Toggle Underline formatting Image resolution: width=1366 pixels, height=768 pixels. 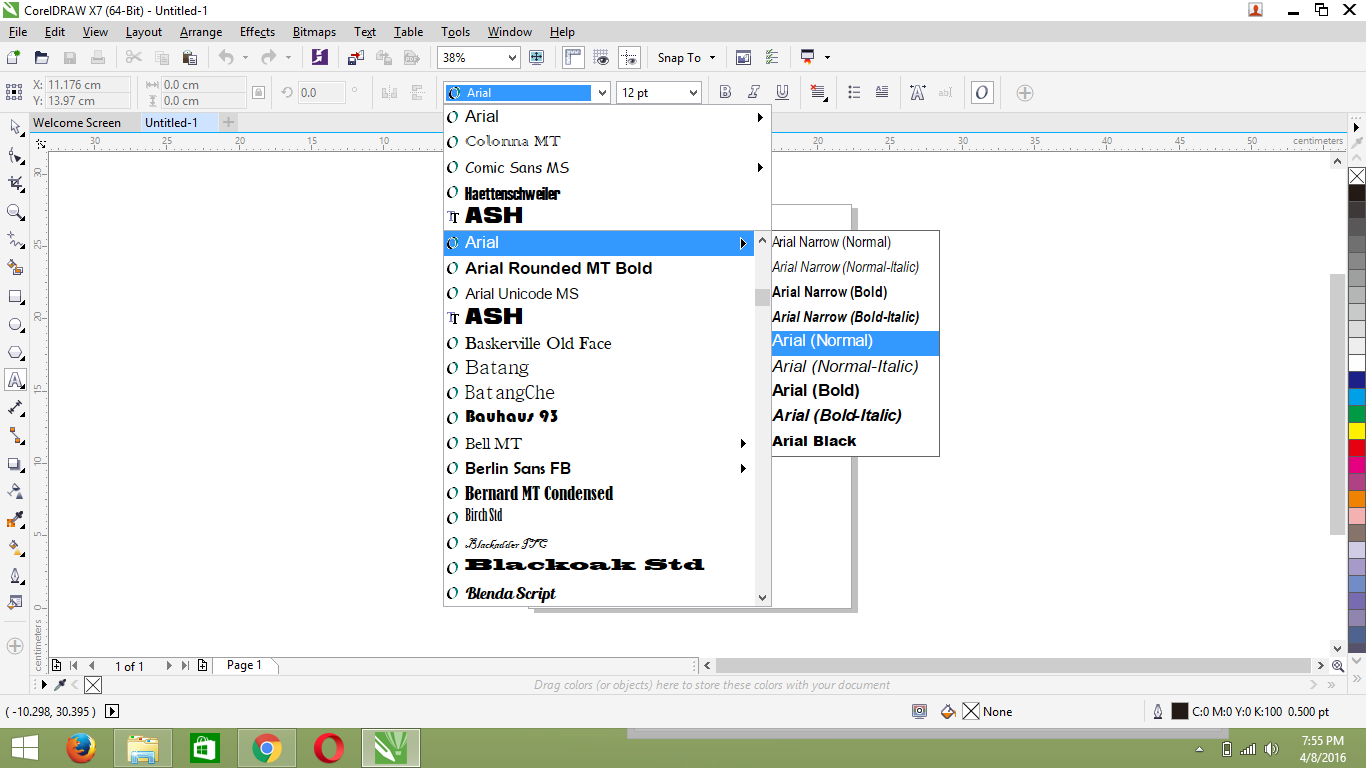click(782, 93)
